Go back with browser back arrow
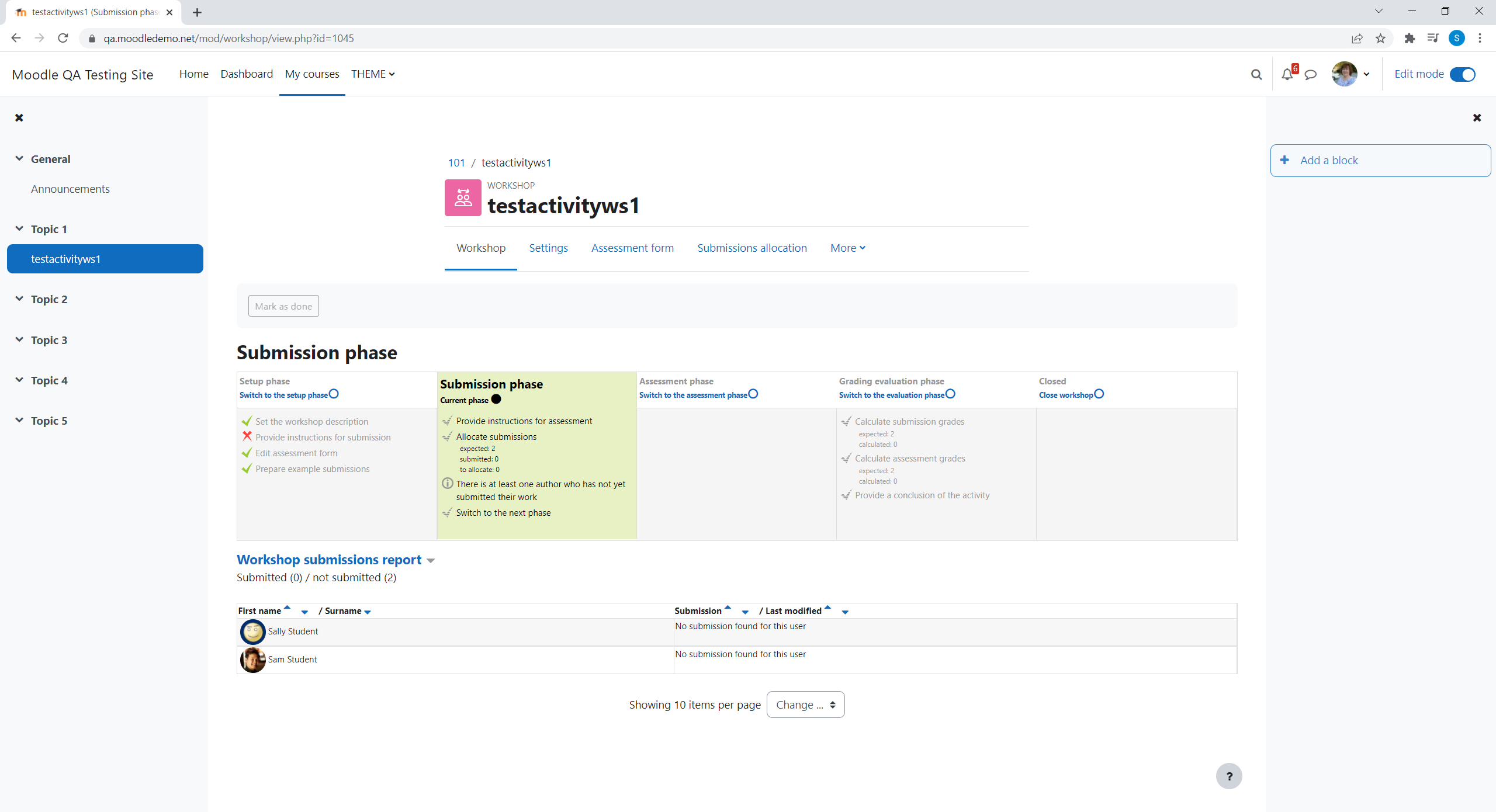This screenshot has height=812, width=1496. [x=16, y=39]
